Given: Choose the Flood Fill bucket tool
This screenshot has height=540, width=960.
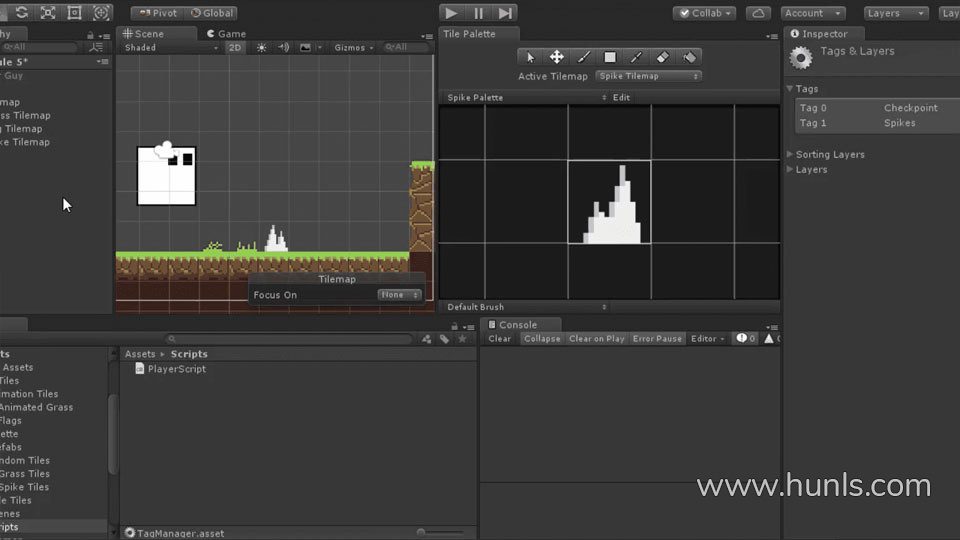Looking at the screenshot, I should point(689,57).
